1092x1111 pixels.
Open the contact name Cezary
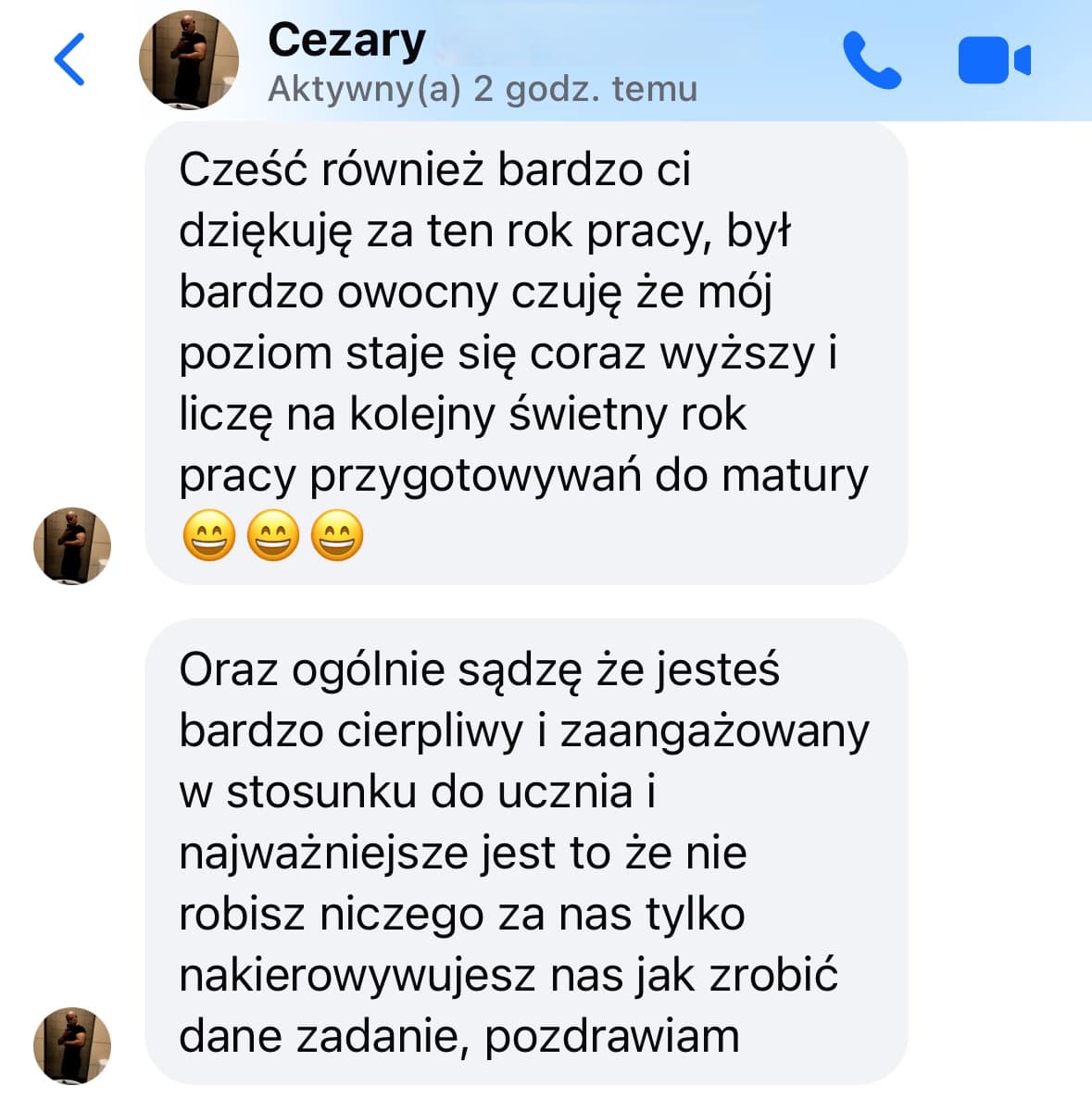pyautogui.click(x=346, y=41)
